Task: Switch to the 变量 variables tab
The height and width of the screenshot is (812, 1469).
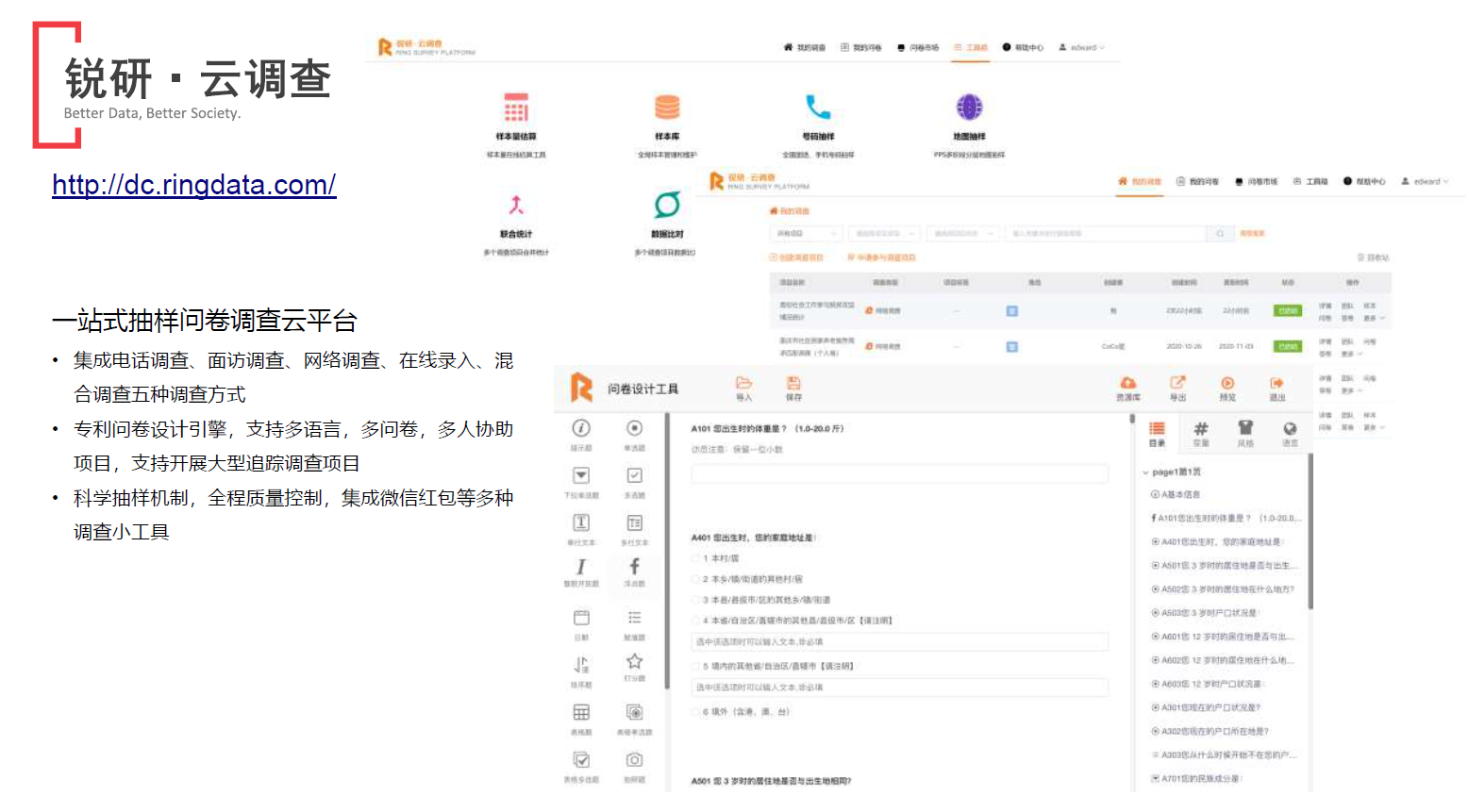Action: [1201, 434]
